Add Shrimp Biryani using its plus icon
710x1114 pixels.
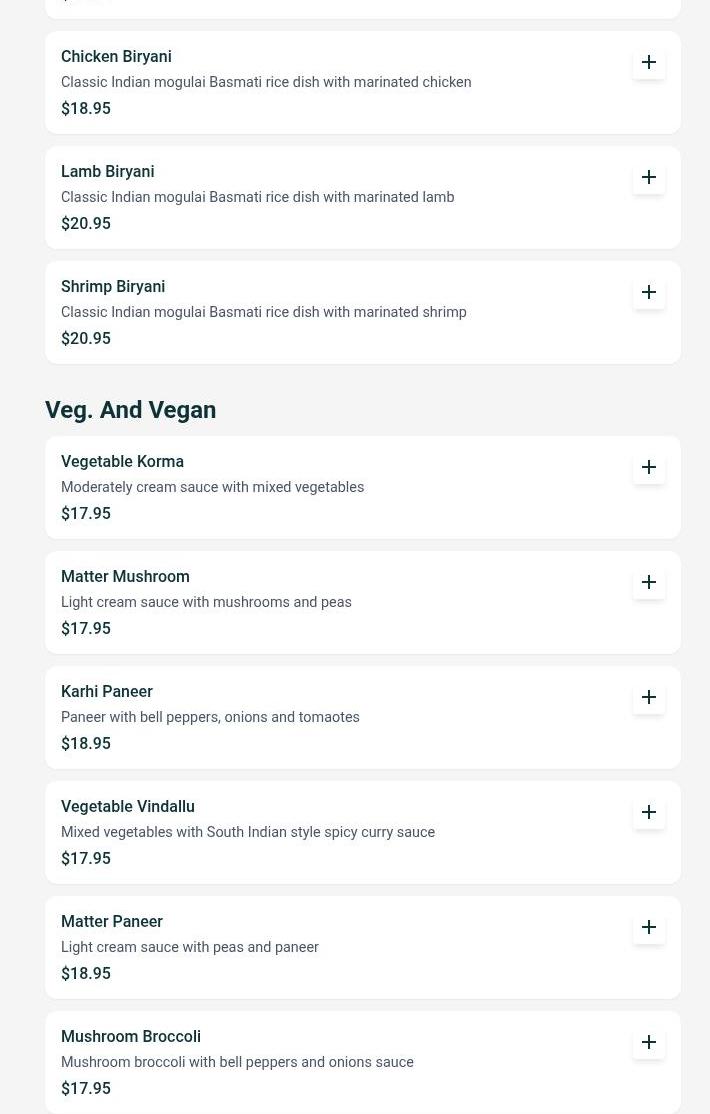[x=649, y=292]
